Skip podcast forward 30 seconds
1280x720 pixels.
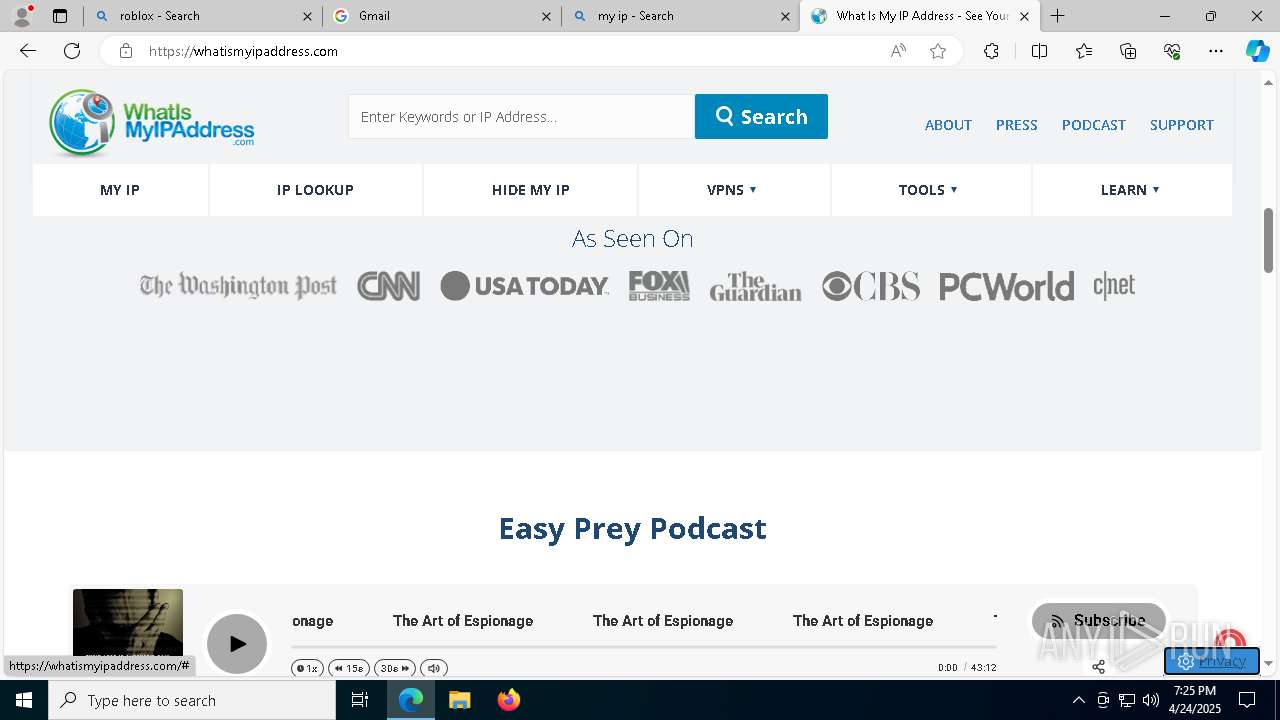[x=395, y=668]
